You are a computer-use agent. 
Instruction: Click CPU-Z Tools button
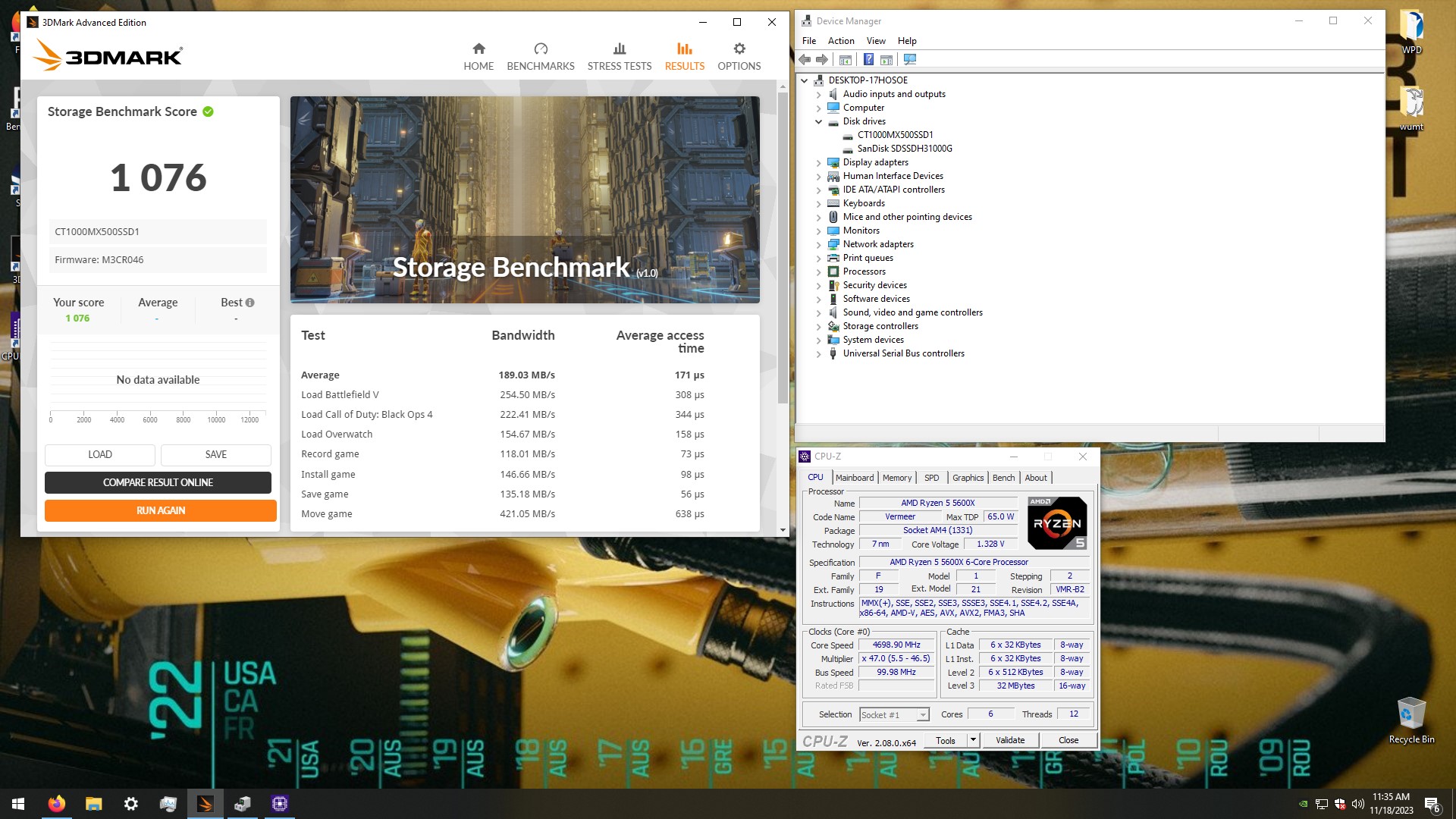point(946,741)
